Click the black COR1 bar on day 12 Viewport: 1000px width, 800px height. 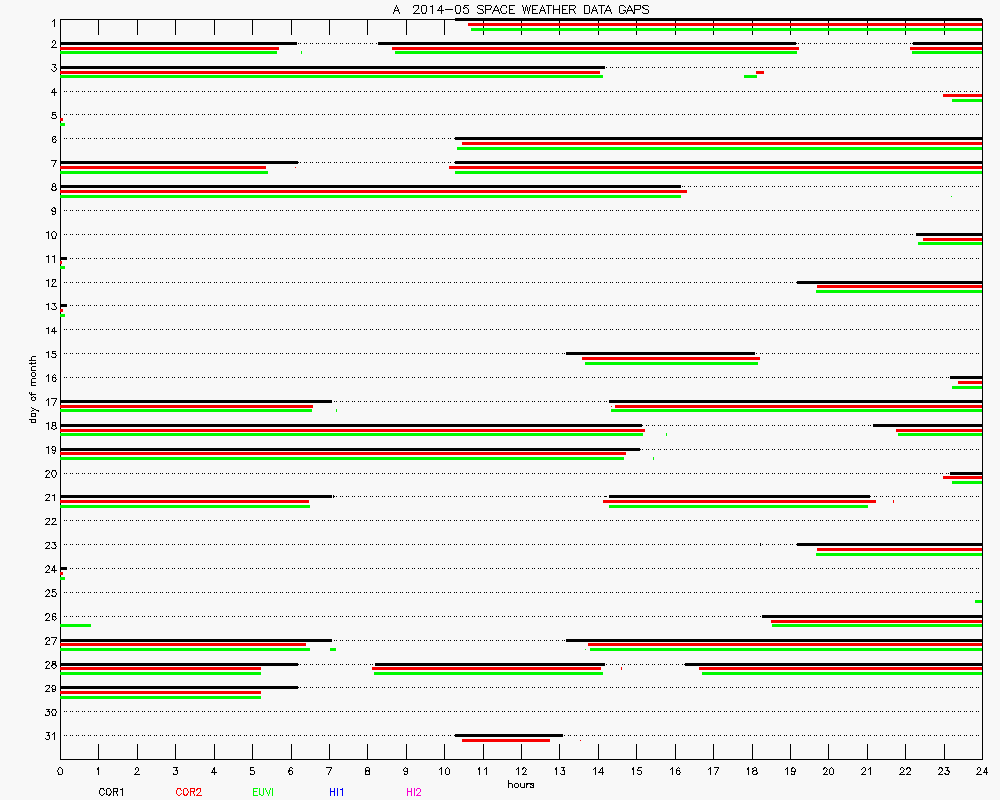pos(889,282)
